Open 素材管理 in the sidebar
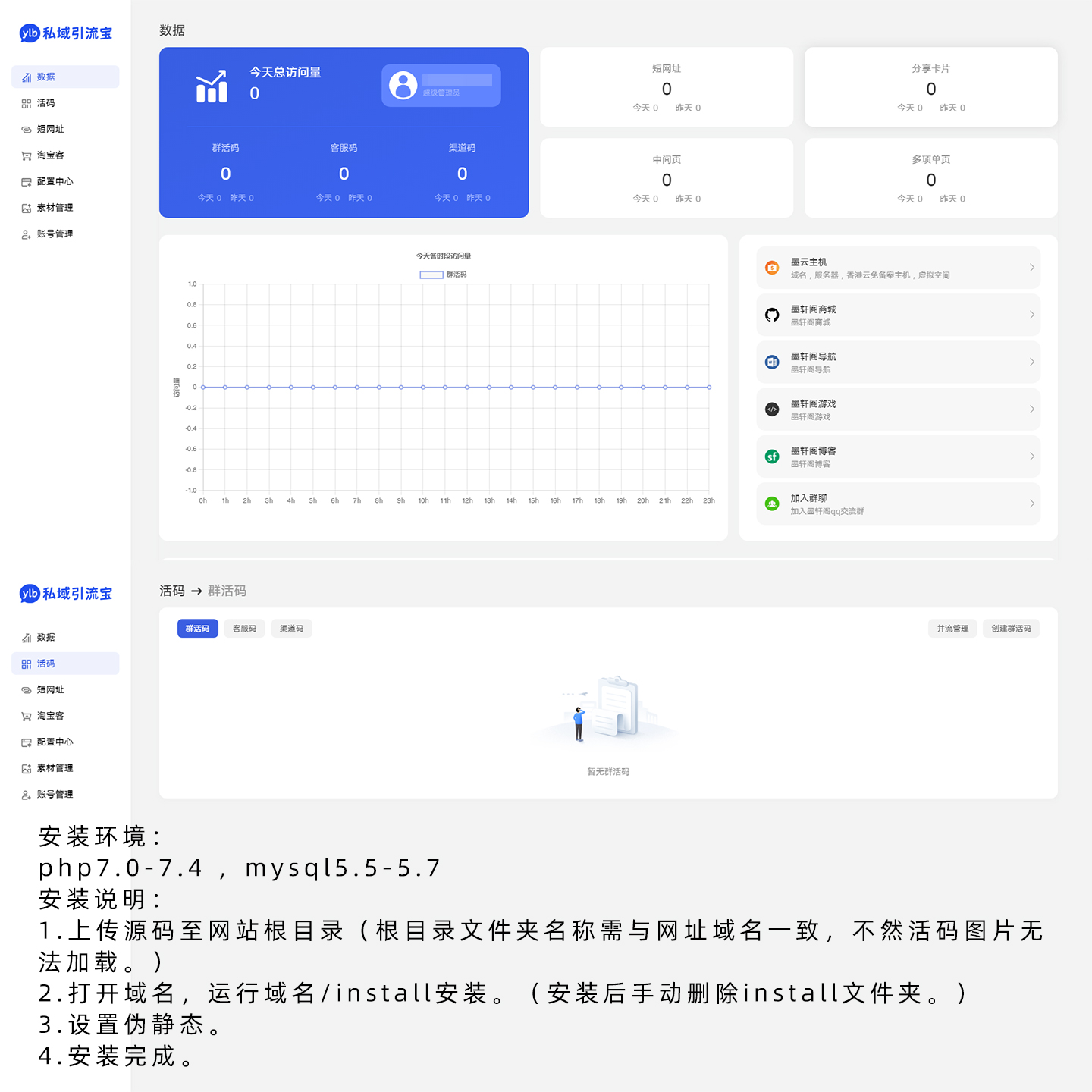The width and height of the screenshot is (1092, 1092). coord(53,208)
